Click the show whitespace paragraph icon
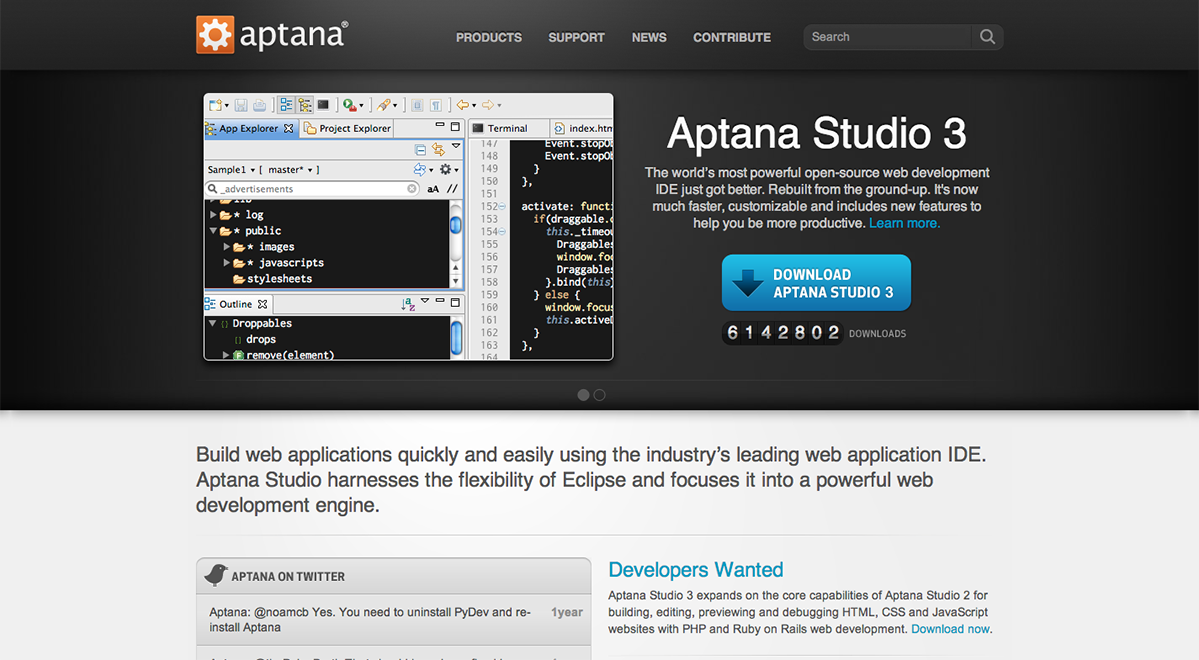This screenshot has width=1199, height=660. click(x=436, y=105)
